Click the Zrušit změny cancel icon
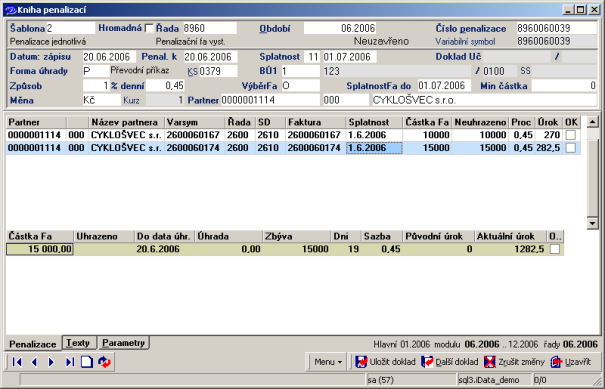605x389 pixels. (490, 362)
